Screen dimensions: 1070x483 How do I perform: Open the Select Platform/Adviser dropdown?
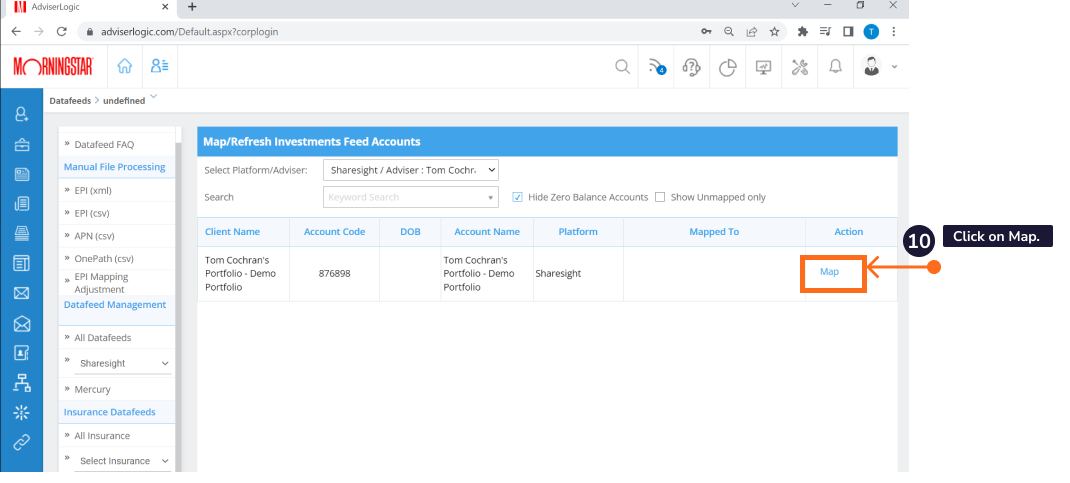411,171
